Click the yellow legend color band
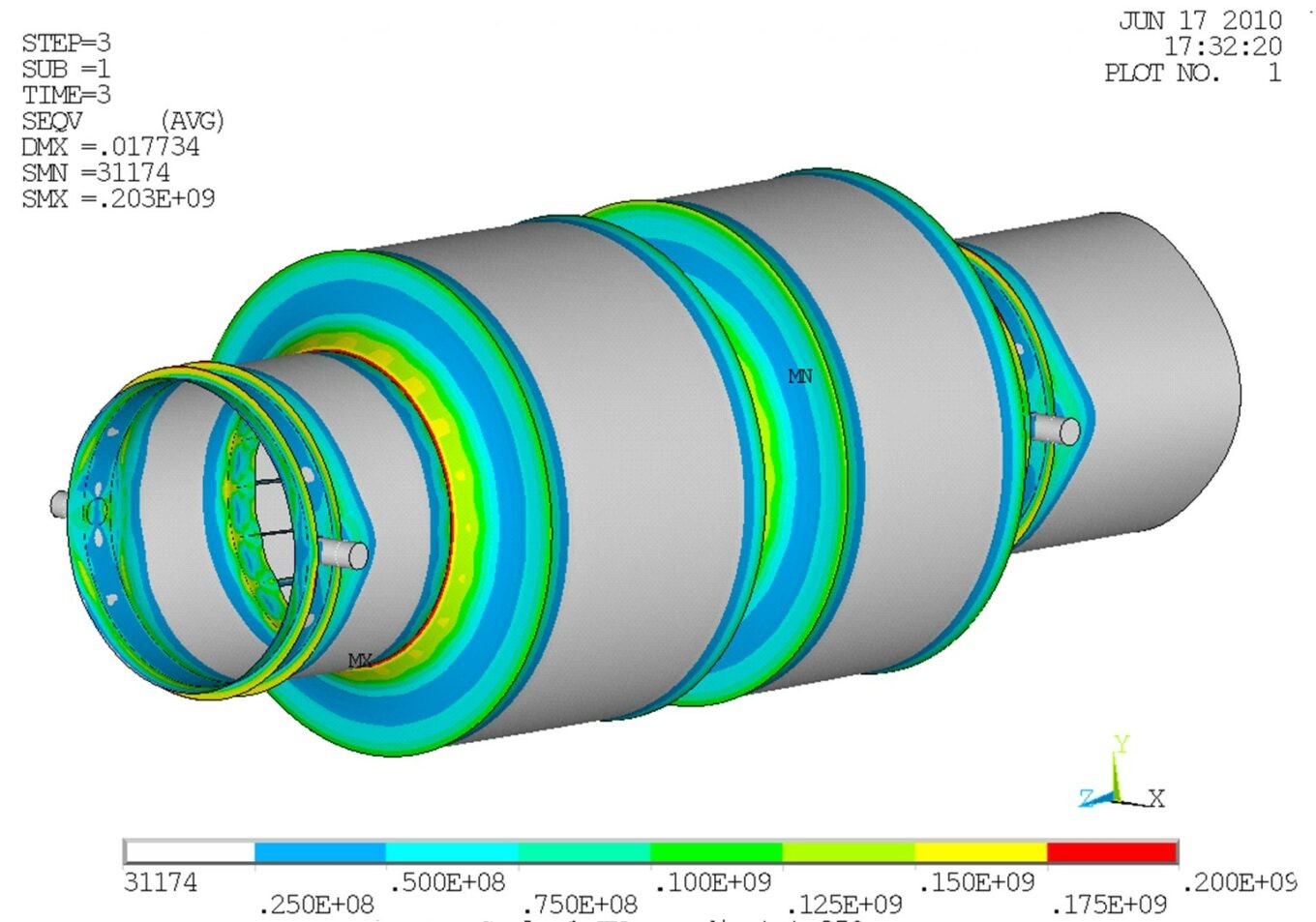 (980, 852)
